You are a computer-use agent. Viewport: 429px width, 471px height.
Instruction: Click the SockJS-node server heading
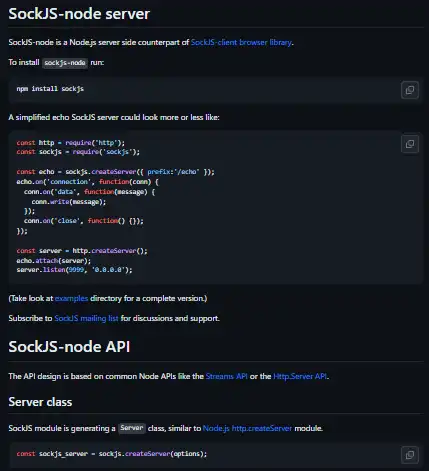pyautogui.click(x=79, y=14)
